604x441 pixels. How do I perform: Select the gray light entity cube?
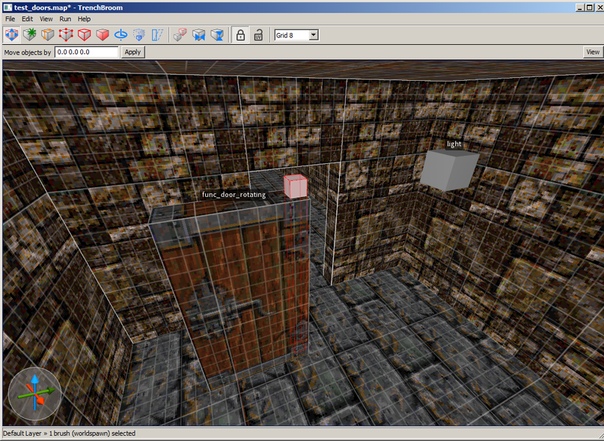coord(450,170)
